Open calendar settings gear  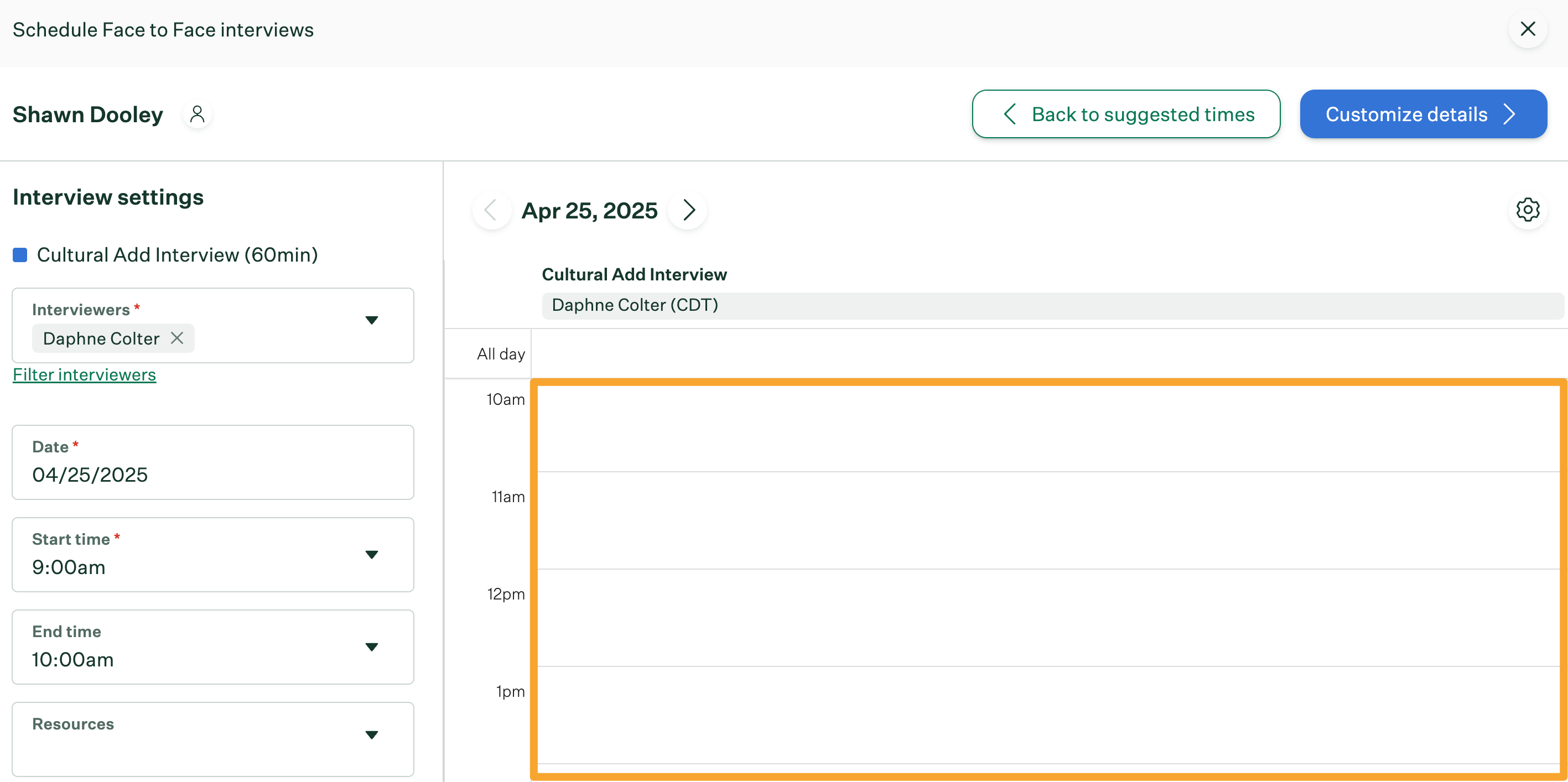tap(1527, 210)
